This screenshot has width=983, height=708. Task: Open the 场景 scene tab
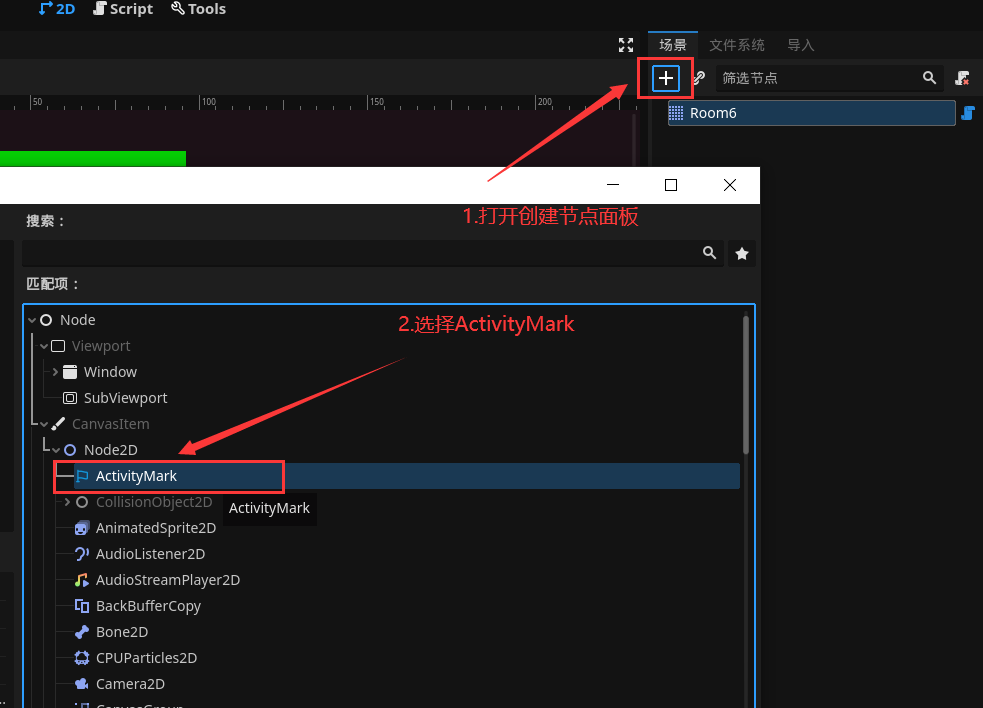tap(673, 45)
